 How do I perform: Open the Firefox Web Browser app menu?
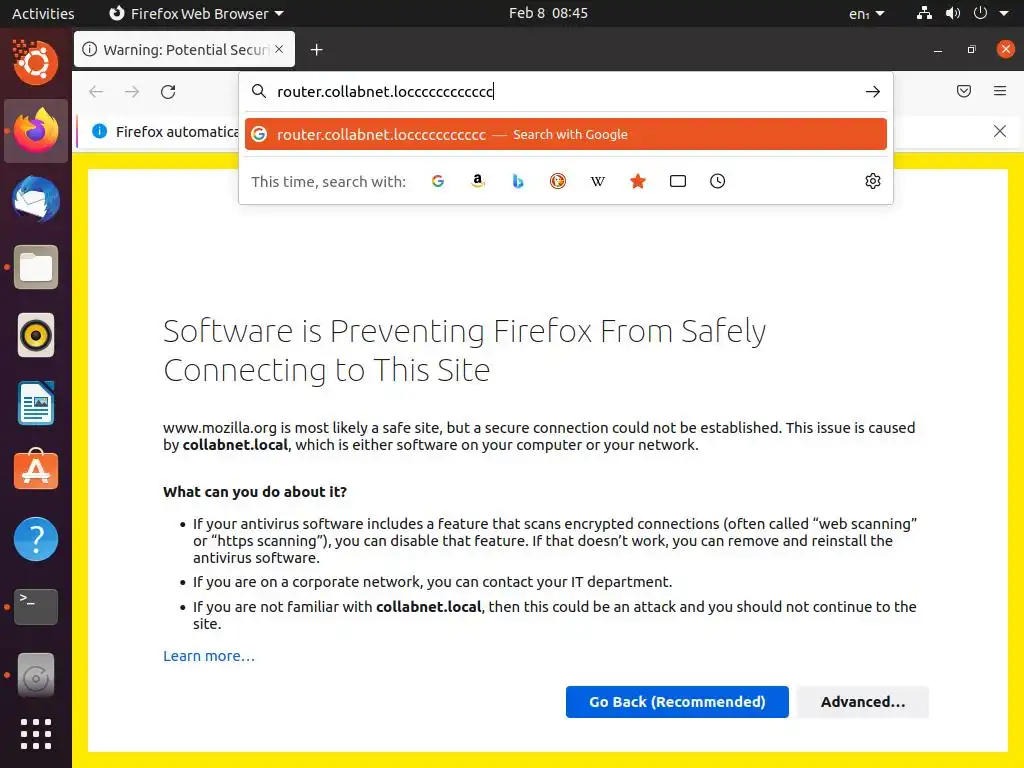pos(196,14)
